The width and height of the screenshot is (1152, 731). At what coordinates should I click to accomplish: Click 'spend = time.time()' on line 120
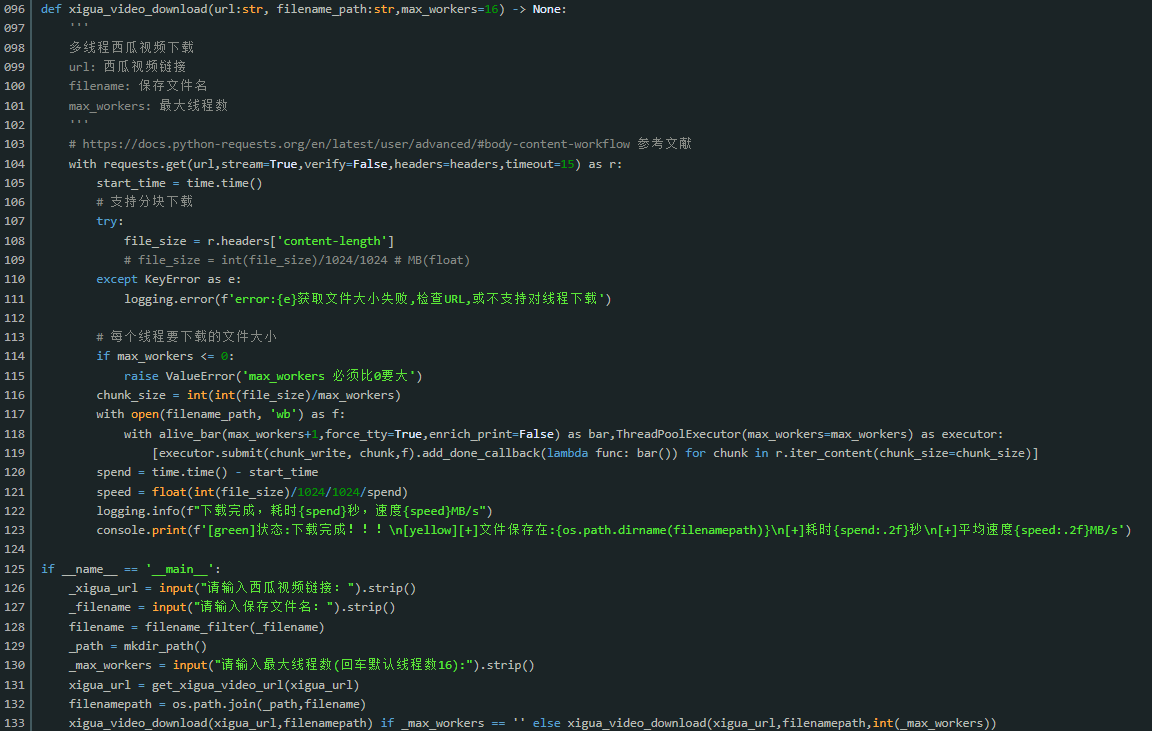pos(162,472)
